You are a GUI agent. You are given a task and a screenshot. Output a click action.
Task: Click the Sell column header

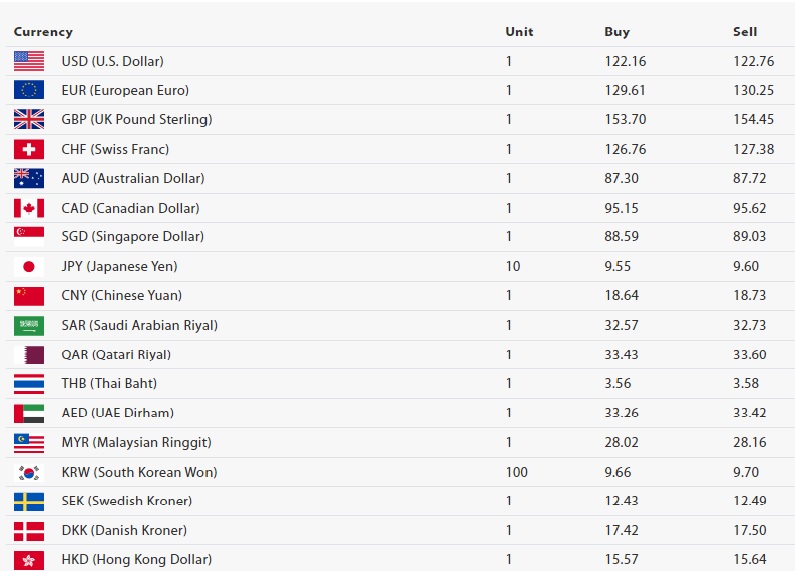pyautogui.click(x=745, y=32)
